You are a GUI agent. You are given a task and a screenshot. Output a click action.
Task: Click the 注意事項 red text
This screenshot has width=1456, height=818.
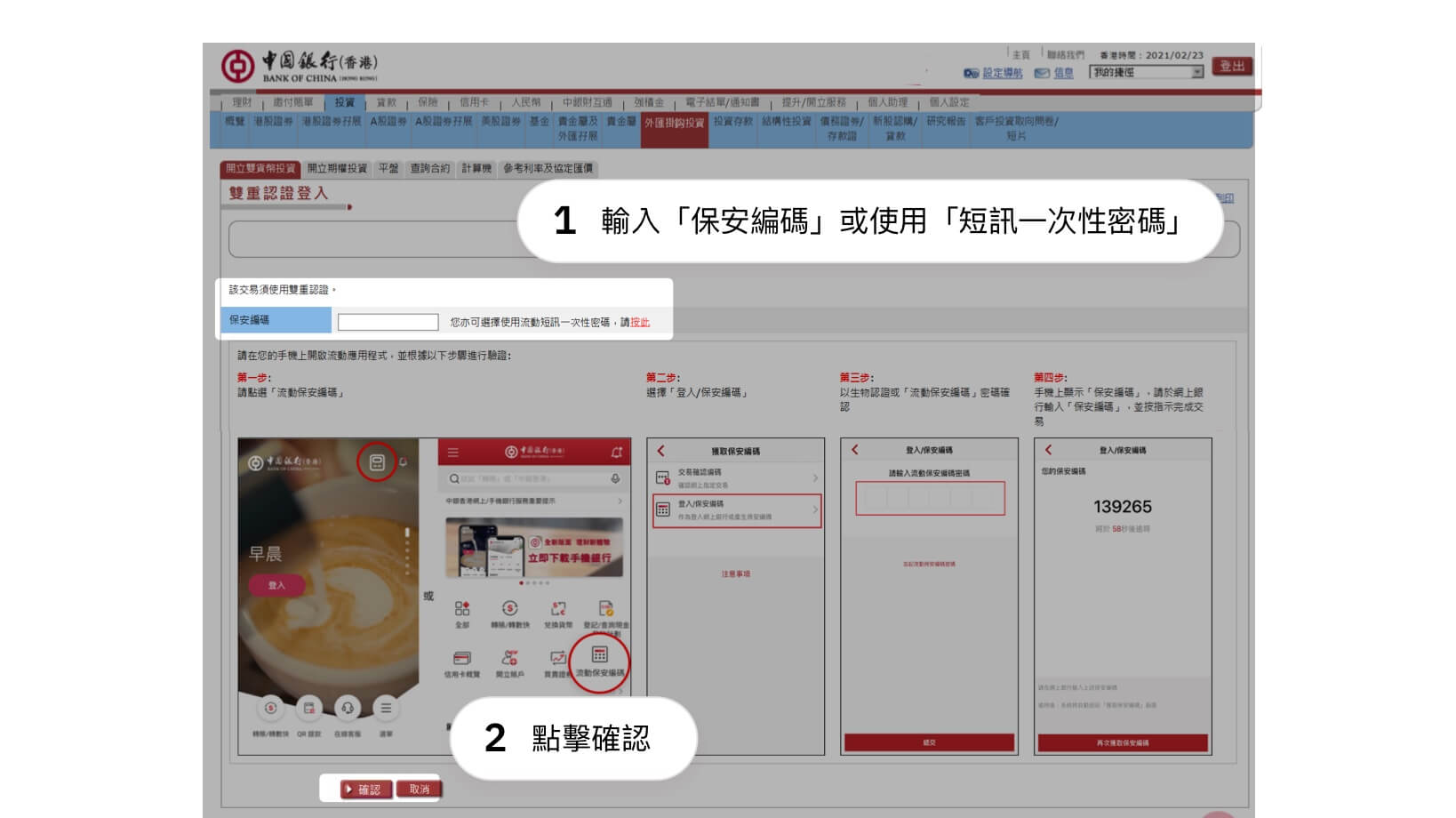pyautogui.click(x=736, y=574)
